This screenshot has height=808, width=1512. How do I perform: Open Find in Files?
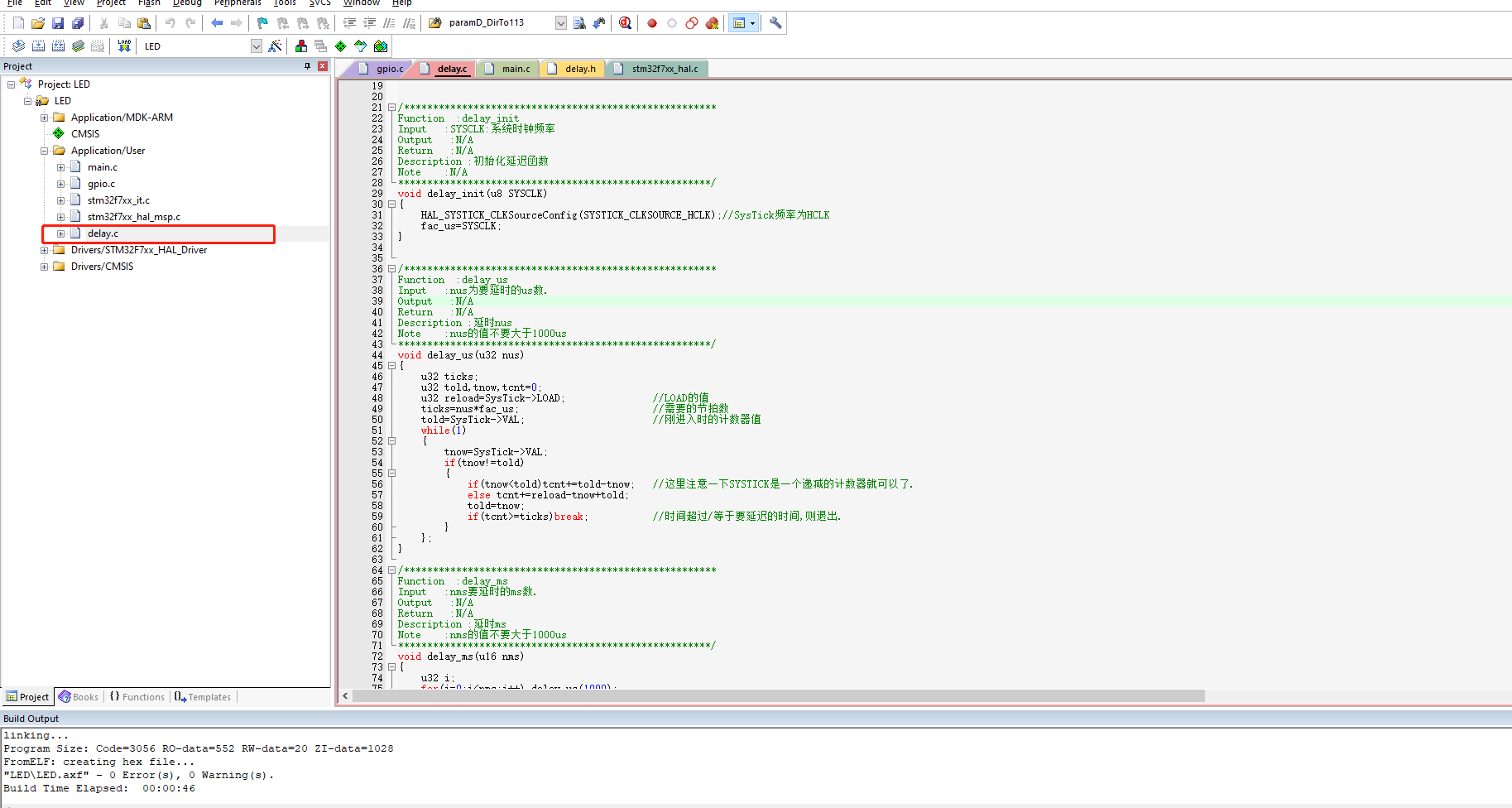click(x=579, y=22)
